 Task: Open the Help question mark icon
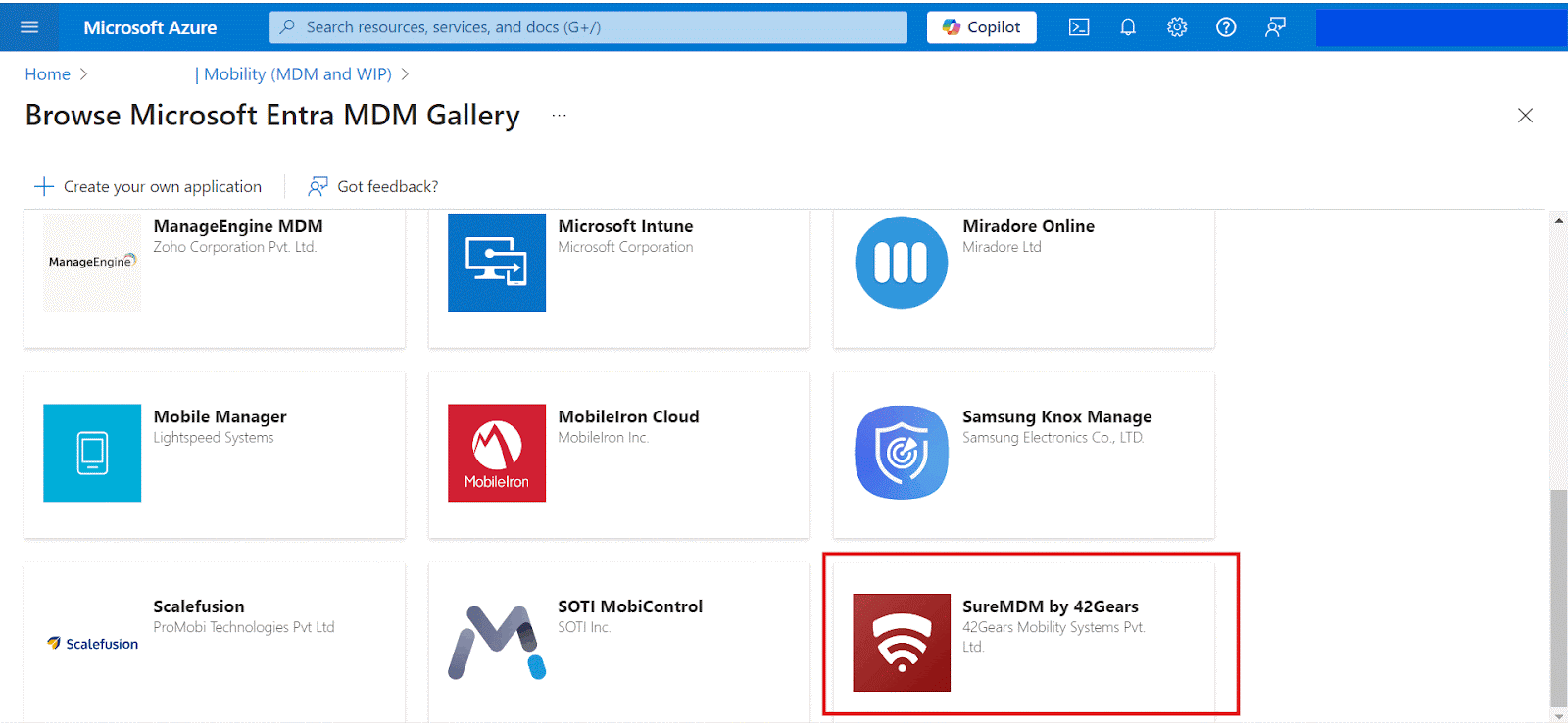pyautogui.click(x=1226, y=27)
